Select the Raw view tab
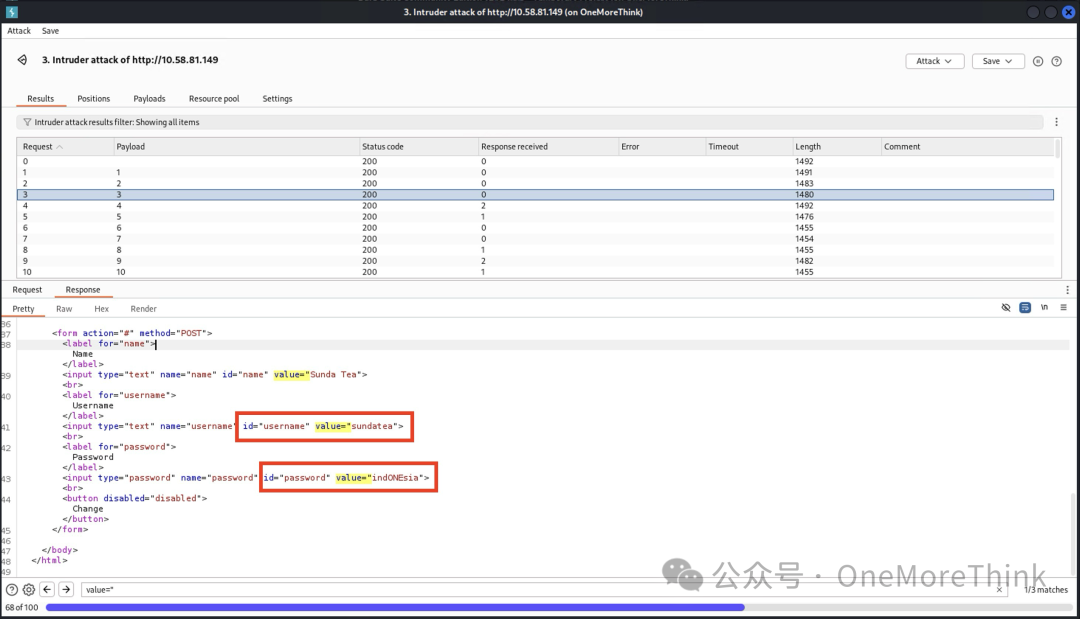Screen dimensions: 1080x619 [64, 308]
